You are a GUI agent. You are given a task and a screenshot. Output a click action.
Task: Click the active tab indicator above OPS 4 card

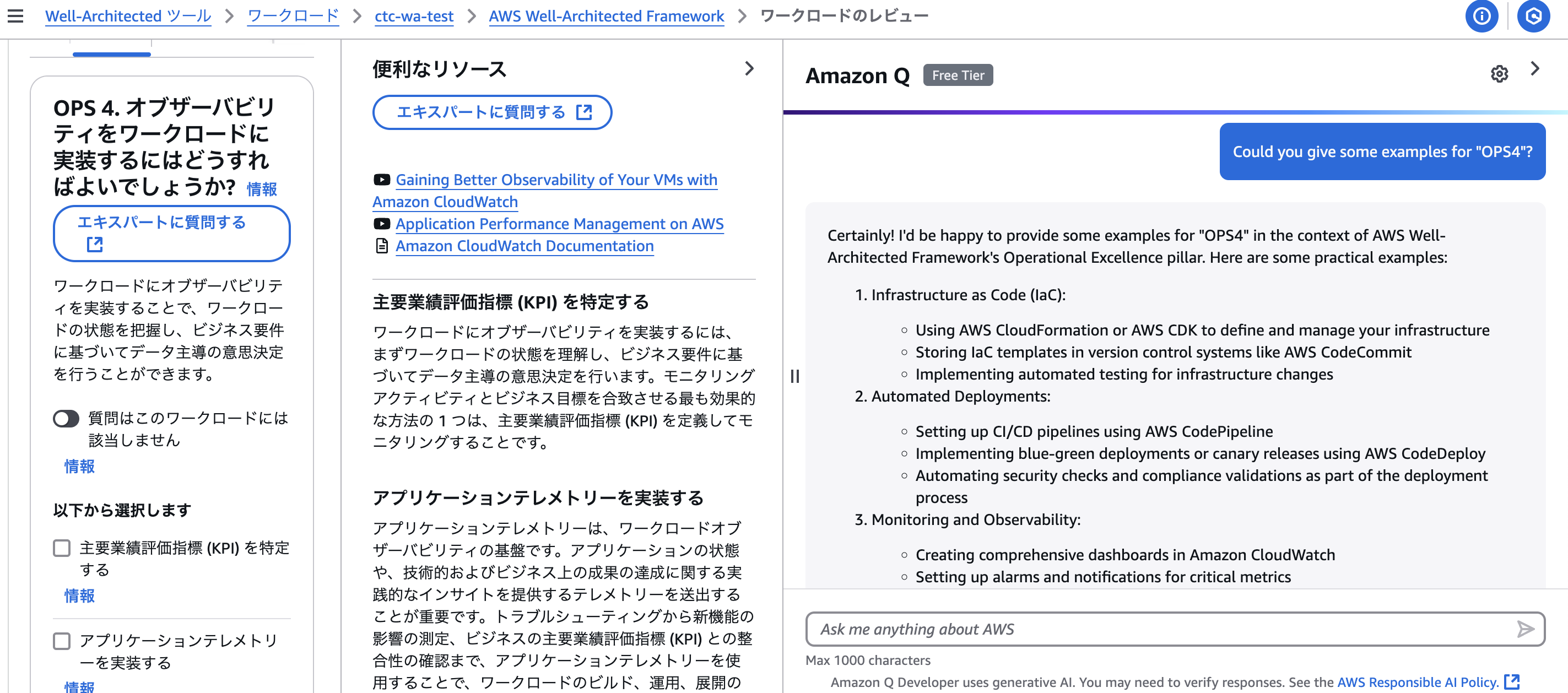(x=111, y=54)
